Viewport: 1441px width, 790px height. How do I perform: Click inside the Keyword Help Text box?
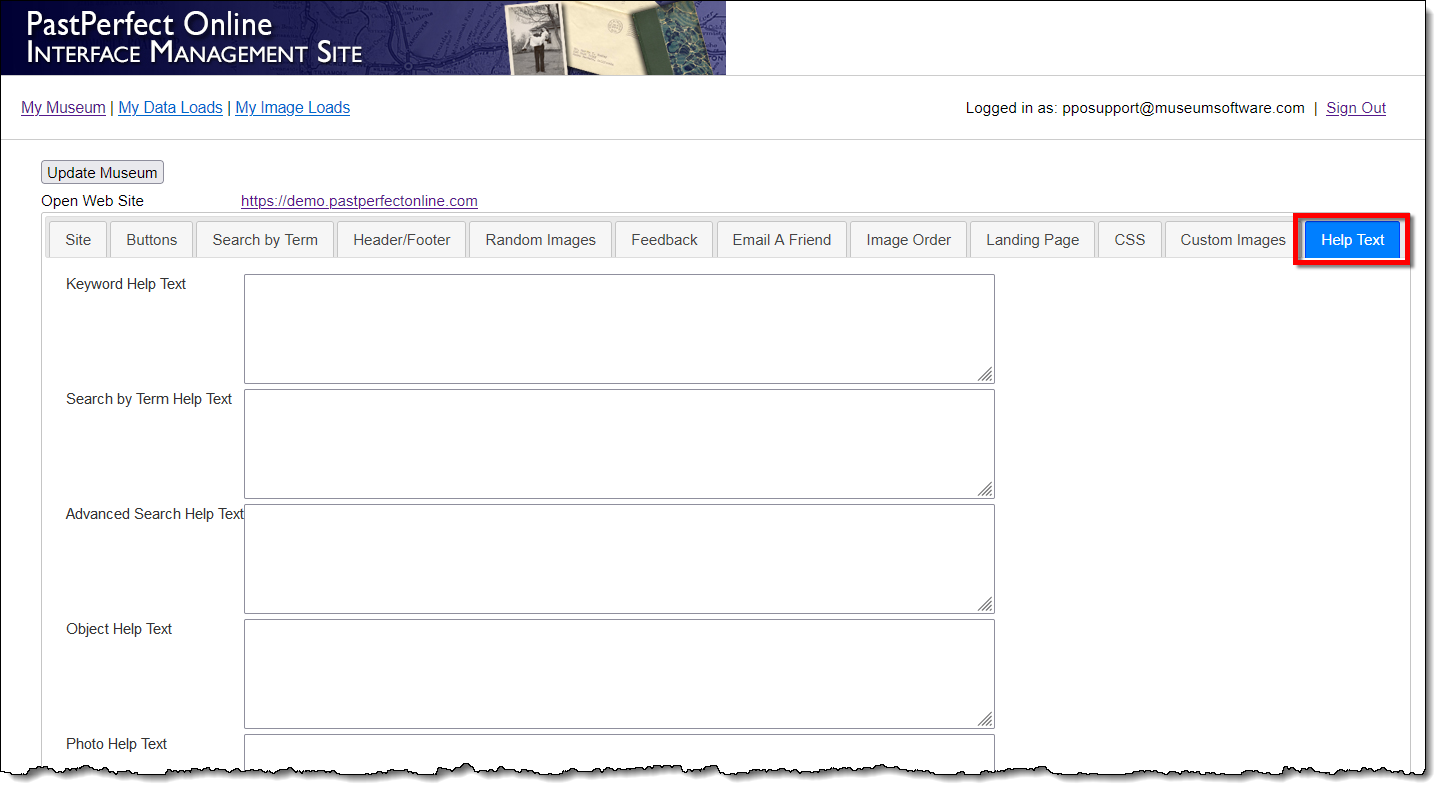(x=618, y=328)
